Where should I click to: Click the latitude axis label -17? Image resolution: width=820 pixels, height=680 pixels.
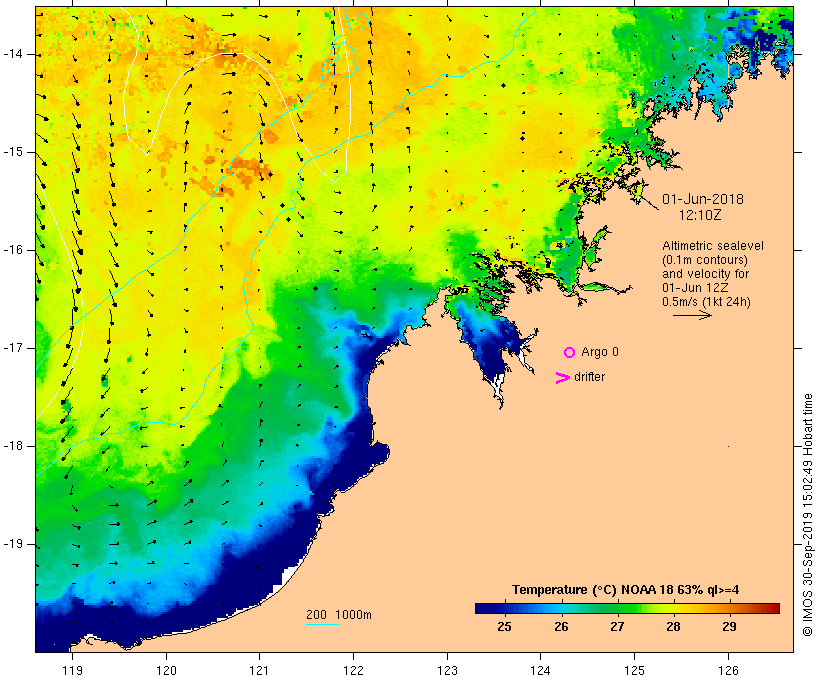pyautogui.click(x=12, y=348)
